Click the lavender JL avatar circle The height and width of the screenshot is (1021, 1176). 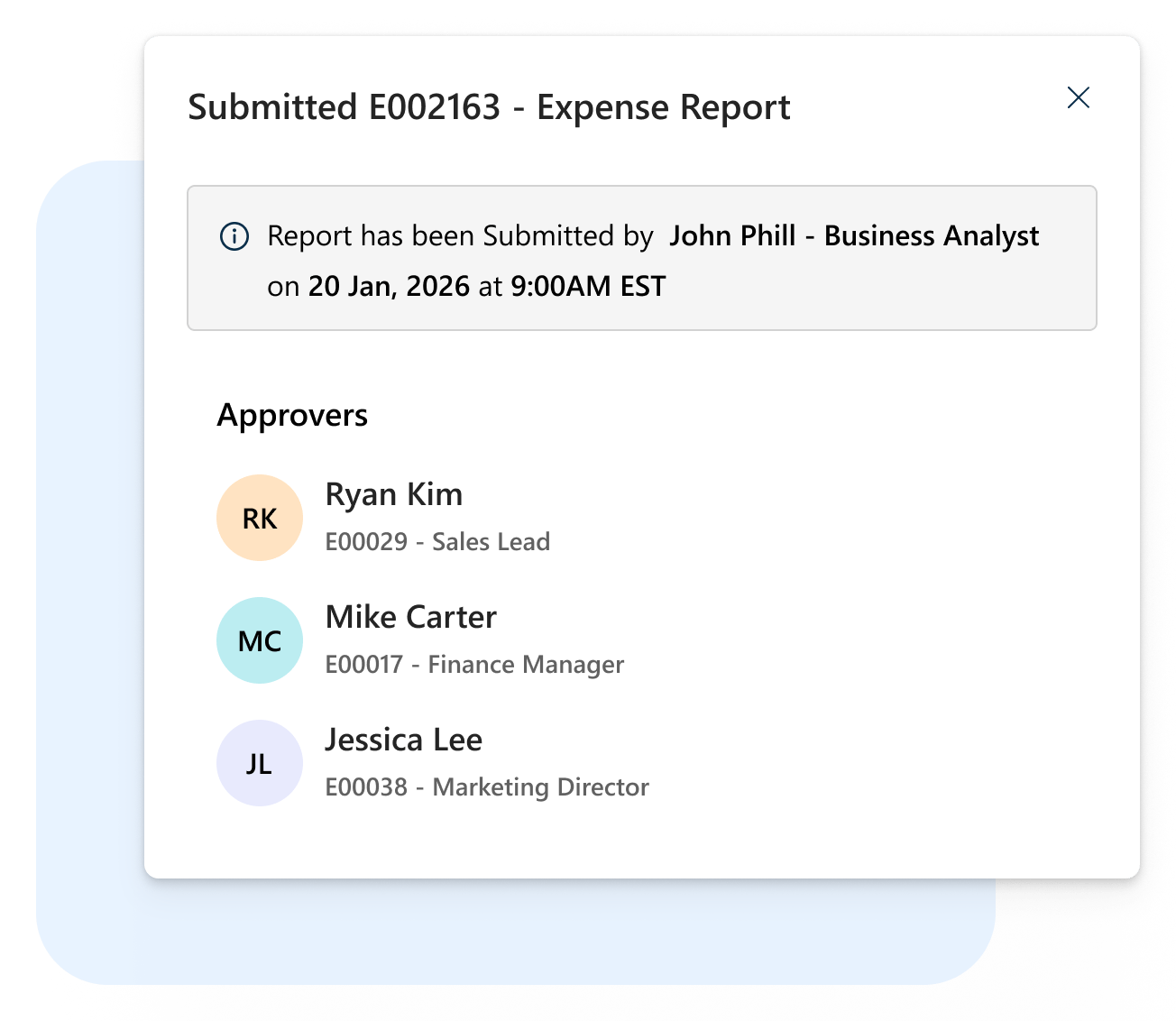(259, 762)
